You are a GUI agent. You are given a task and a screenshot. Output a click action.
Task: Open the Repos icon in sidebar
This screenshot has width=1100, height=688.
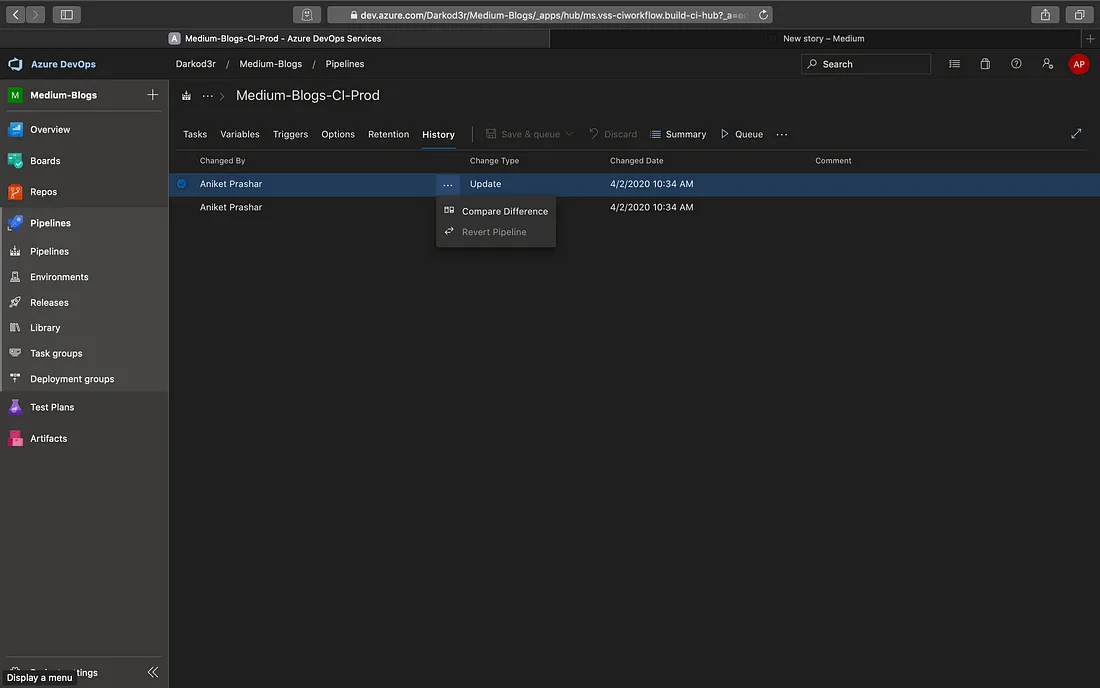(x=15, y=191)
